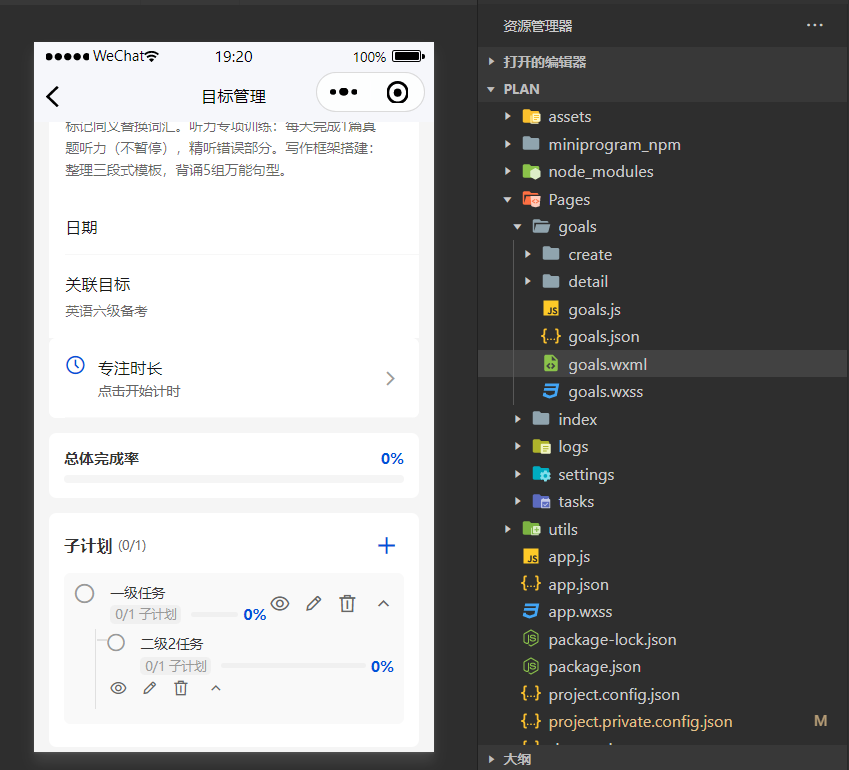Click the node_modules folder icon
Screen dimensions: 849x770
[x=531, y=172]
